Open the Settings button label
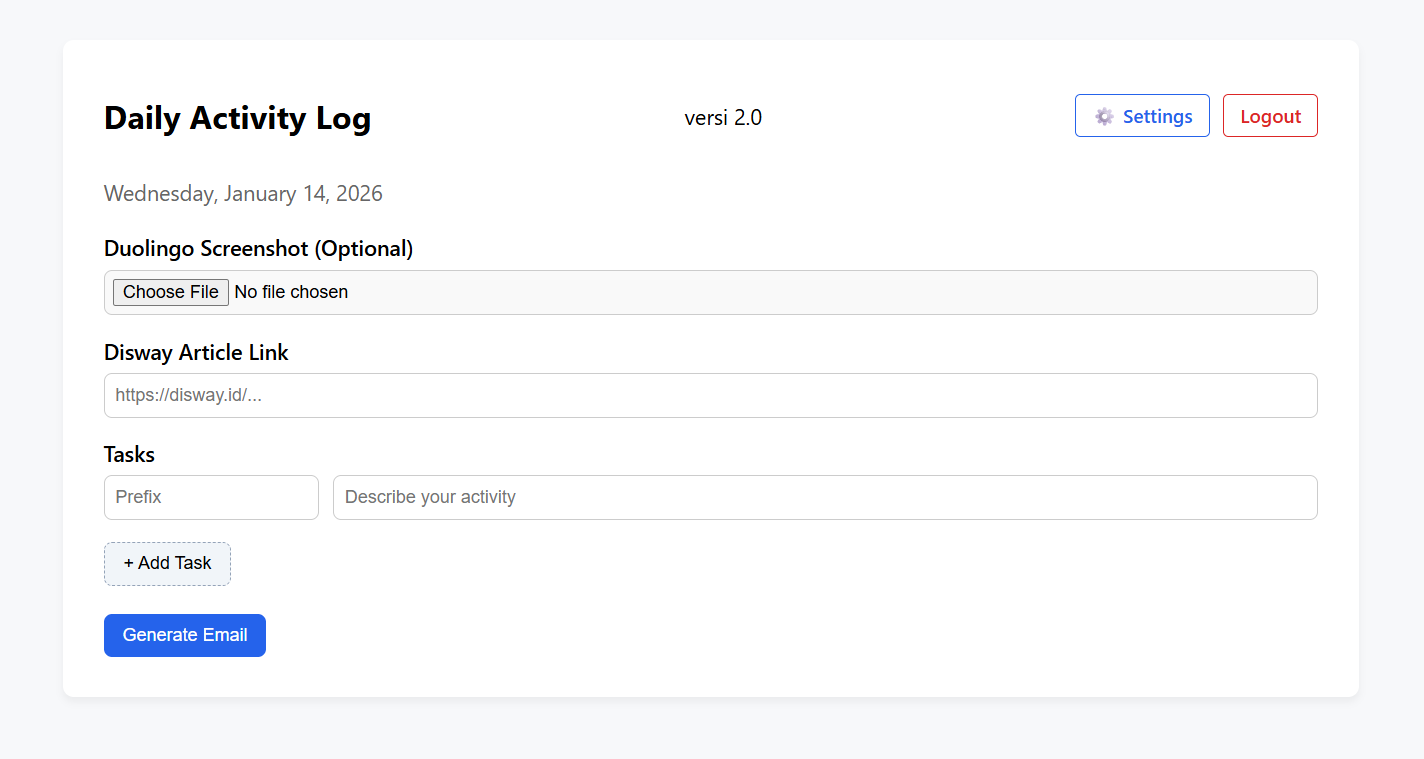Screen dimensions: 1424x759 pyautogui.click(x=1157, y=116)
